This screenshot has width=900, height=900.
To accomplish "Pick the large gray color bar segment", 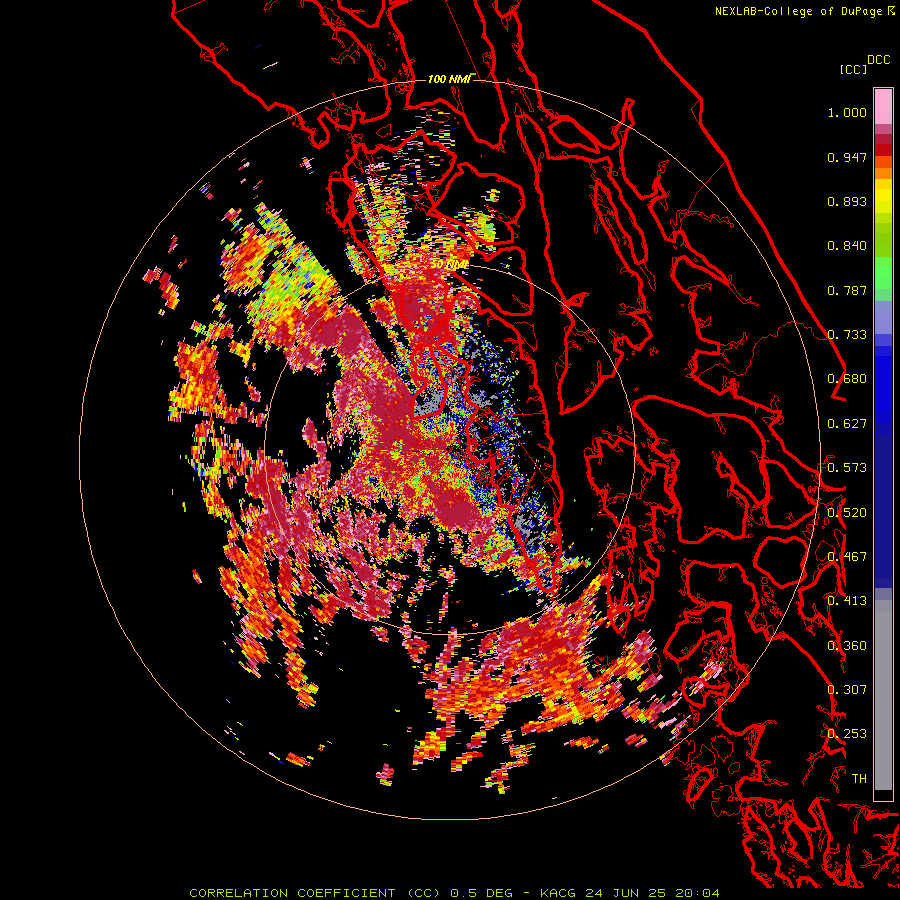I will tap(883, 695).
